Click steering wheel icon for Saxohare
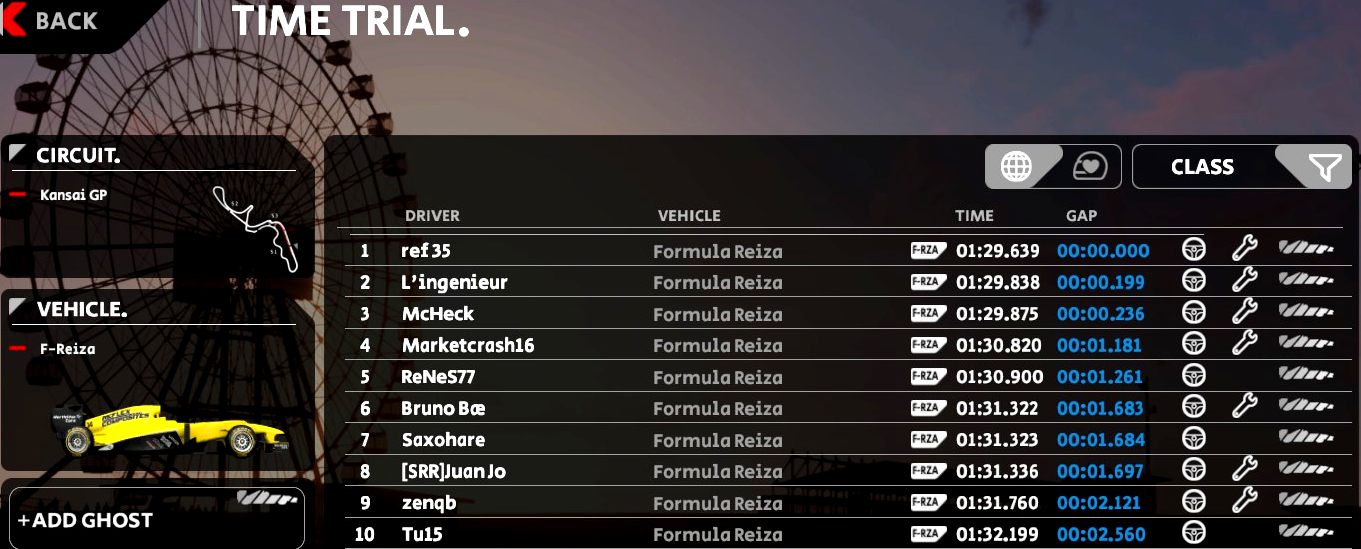1361x549 pixels. click(1193, 439)
